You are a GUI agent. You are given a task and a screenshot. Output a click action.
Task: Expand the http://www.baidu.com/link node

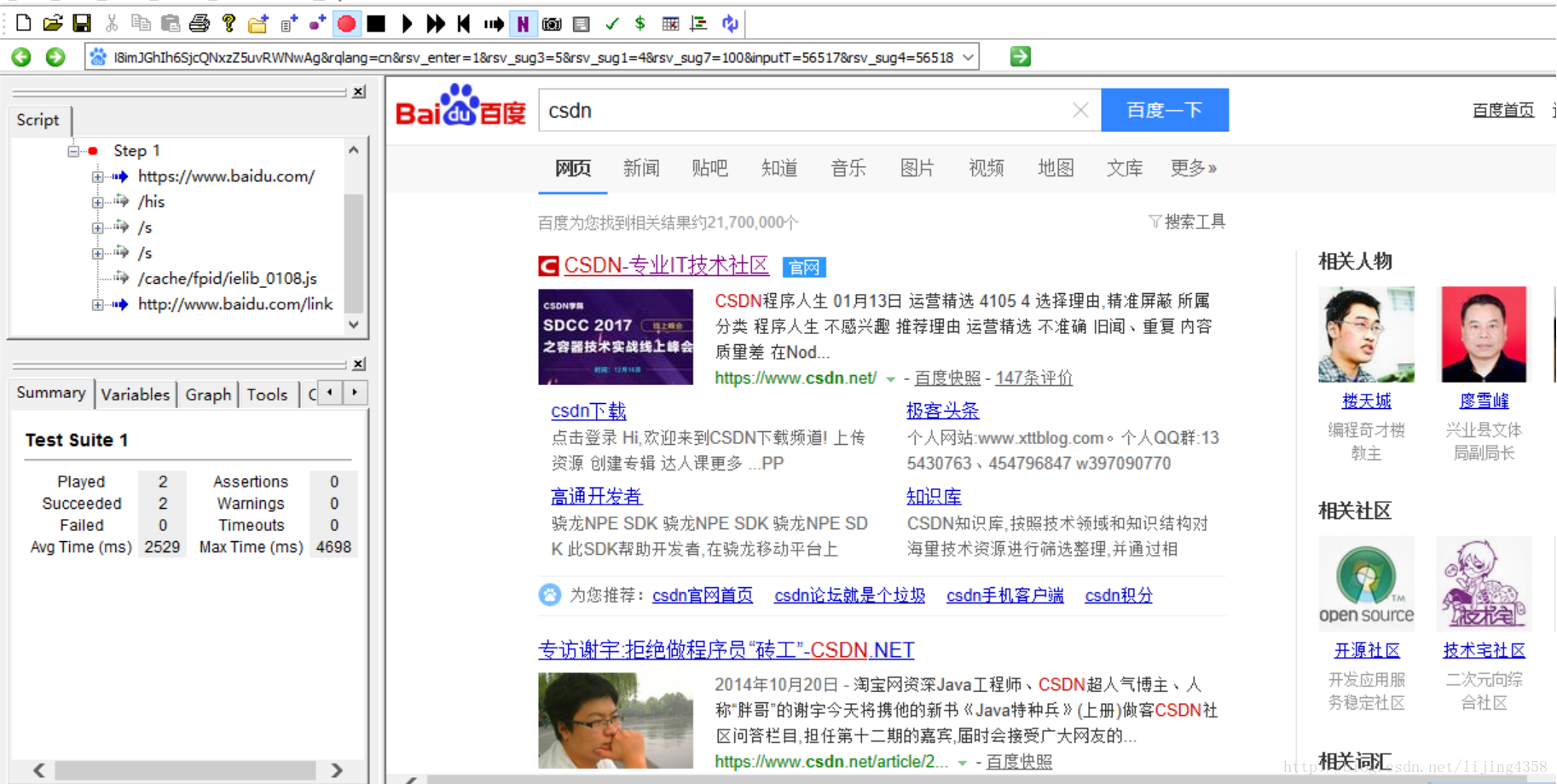click(x=98, y=304)
